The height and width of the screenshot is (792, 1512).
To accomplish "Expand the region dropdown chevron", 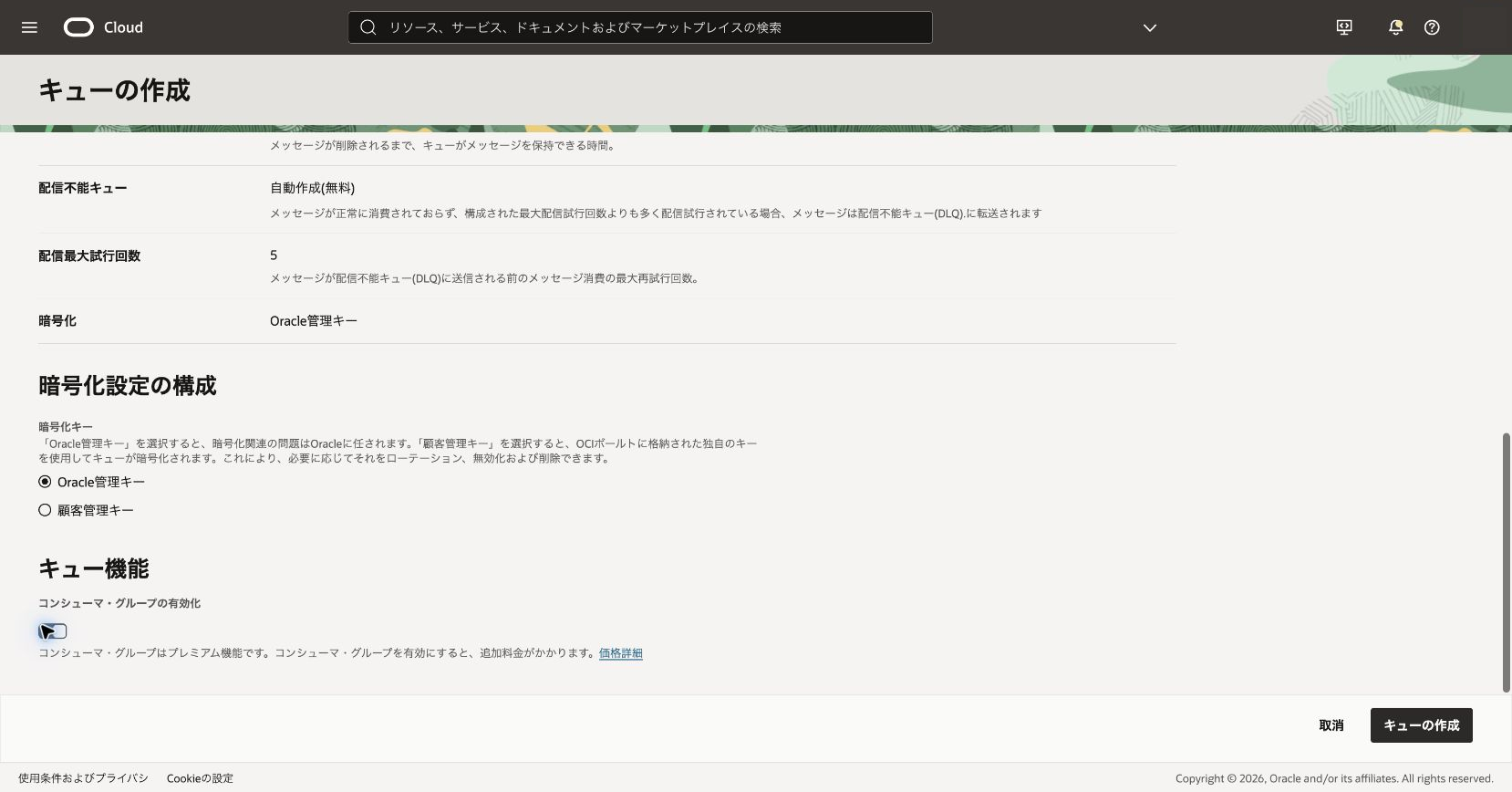I will (1150, 27).
